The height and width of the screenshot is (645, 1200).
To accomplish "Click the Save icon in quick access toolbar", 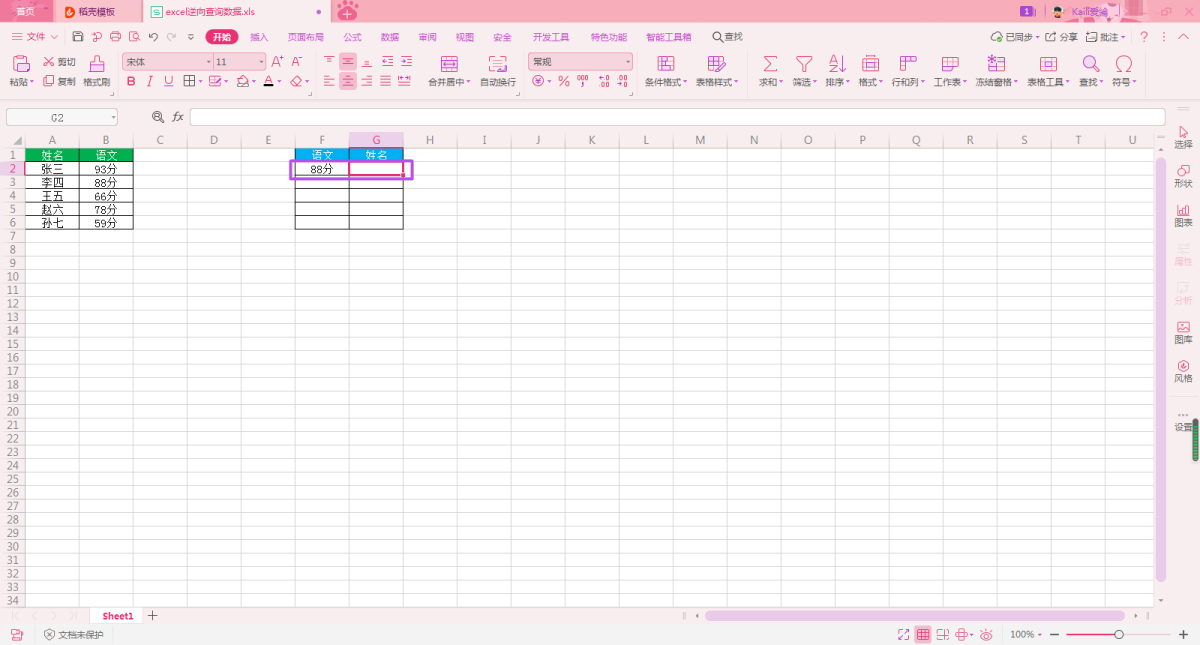I will tap(78, 37).
